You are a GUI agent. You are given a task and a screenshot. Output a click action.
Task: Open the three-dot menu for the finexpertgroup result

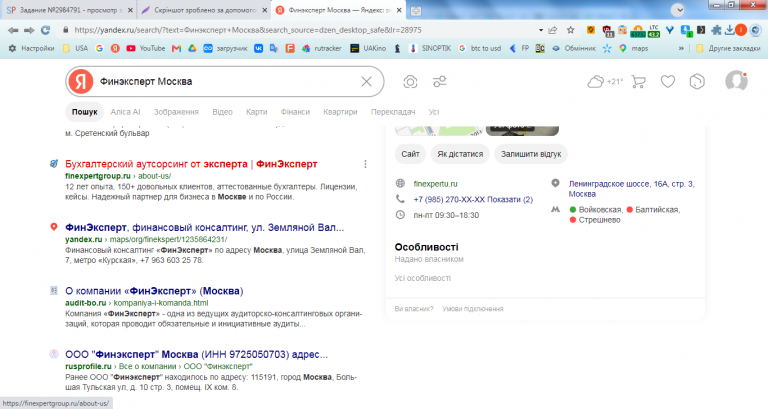click(x=365, y=164)
